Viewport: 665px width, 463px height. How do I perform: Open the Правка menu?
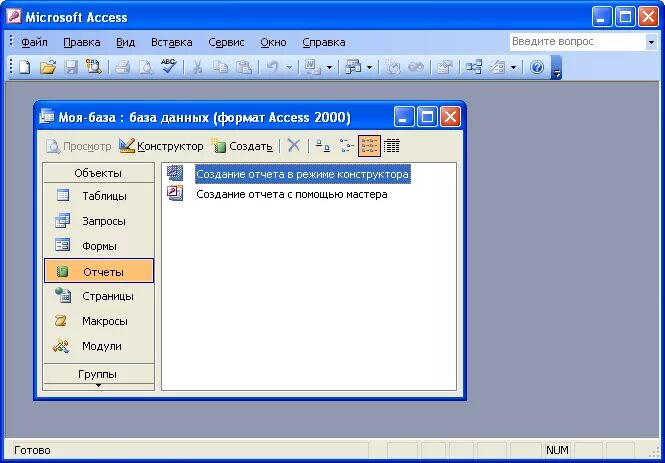point(82,42)
